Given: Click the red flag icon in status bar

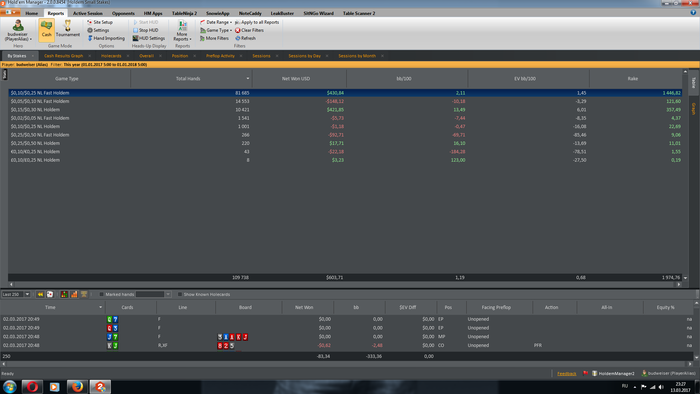Looking at the screenshot, I should [x=585, y=373].
